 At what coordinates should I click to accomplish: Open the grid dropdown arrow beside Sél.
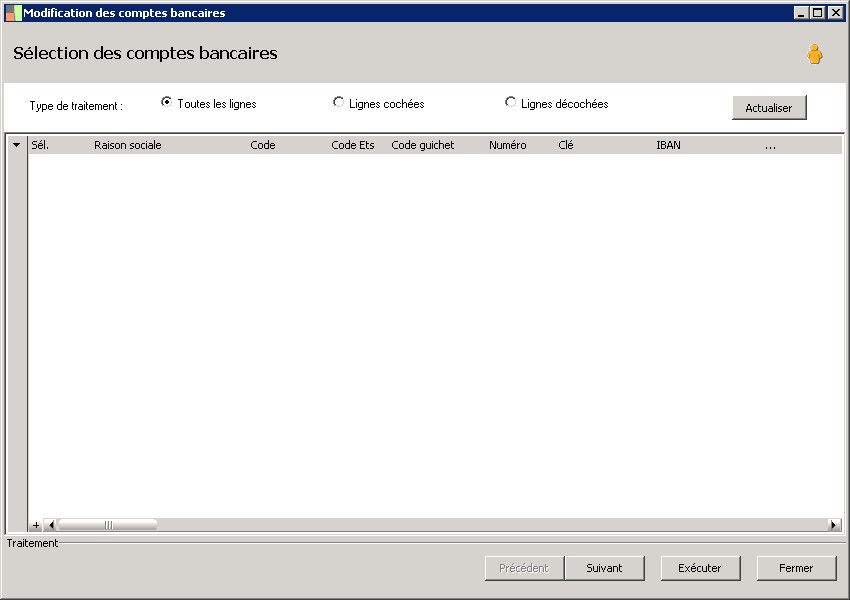click(16, 145)
